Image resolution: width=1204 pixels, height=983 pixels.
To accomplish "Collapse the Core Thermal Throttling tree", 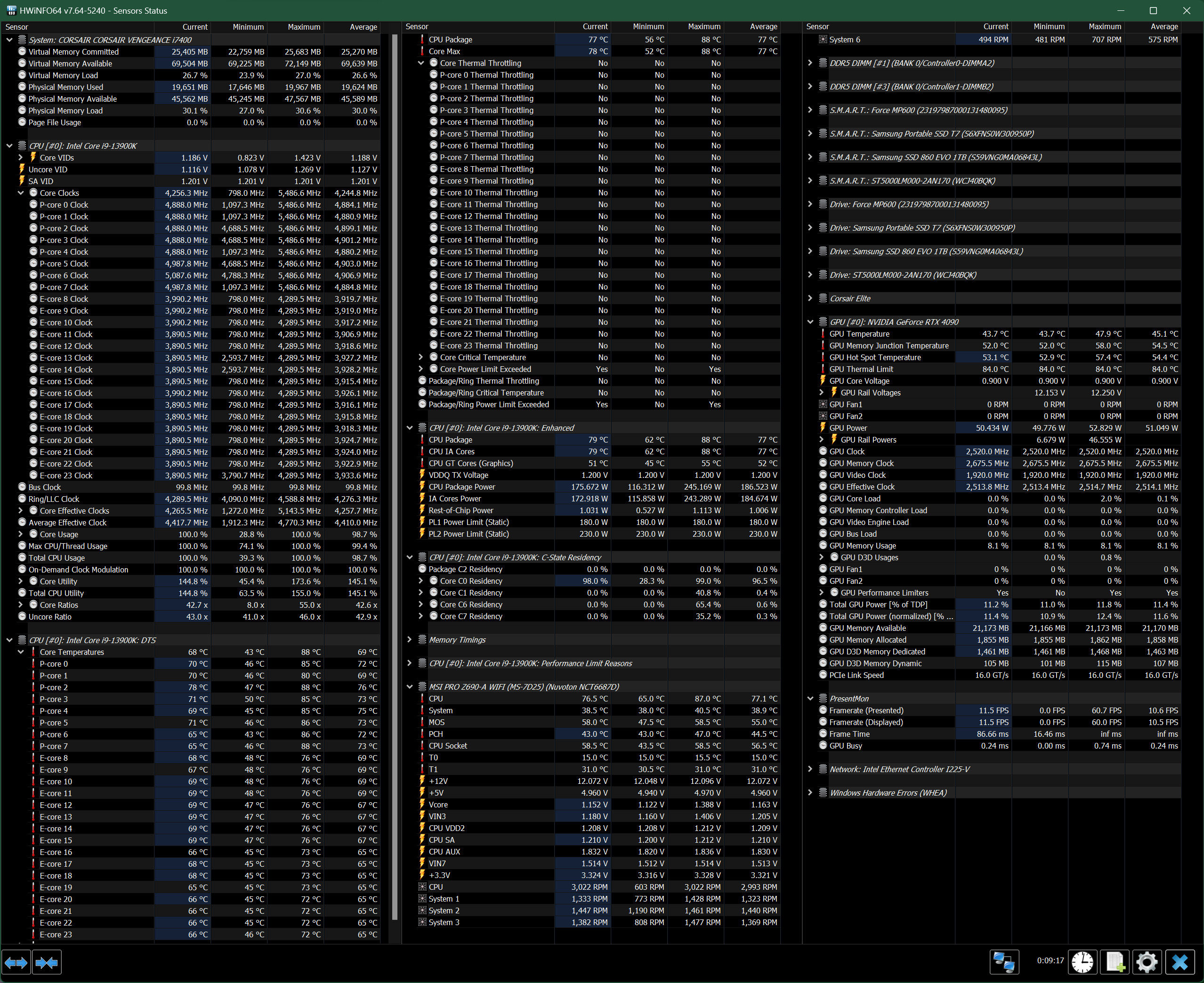I will tap(421, 63).
